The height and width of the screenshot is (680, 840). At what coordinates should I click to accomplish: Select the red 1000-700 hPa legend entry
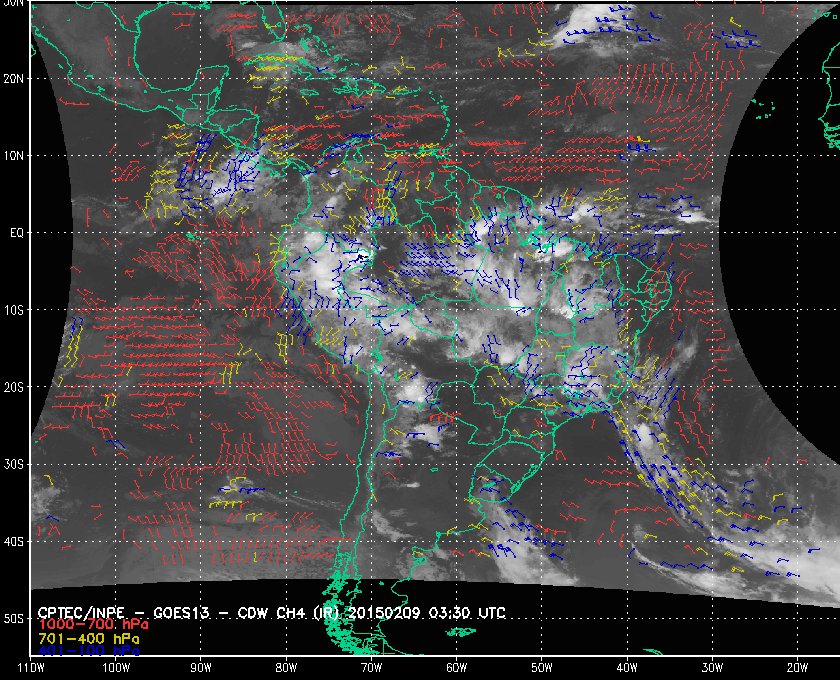pos(93,625)
